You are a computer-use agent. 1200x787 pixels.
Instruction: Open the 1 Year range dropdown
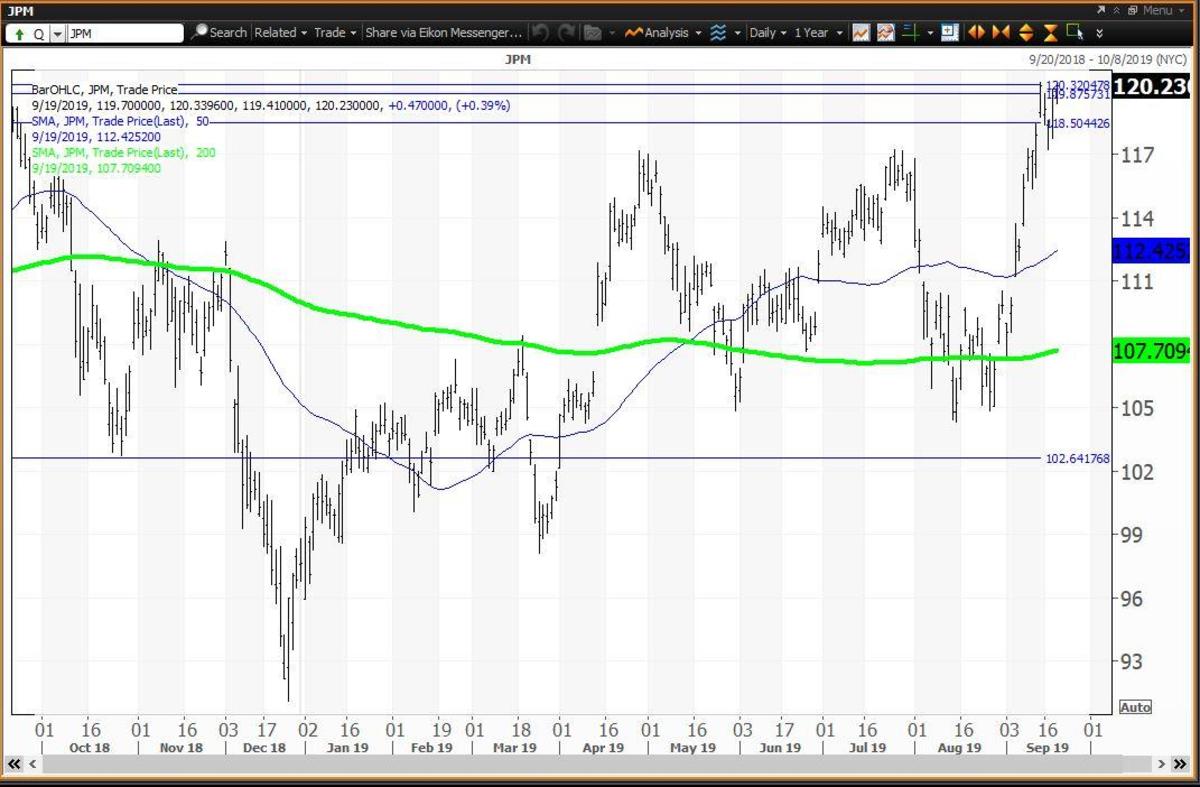coord(817,32)
